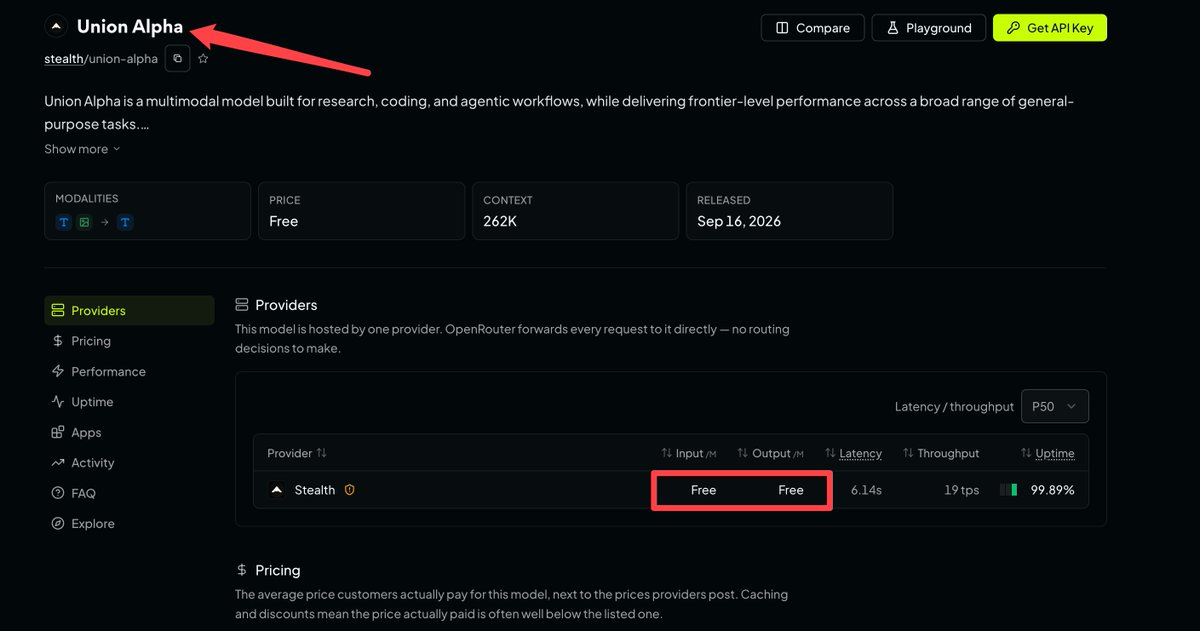Sort the table by Latency

coord(853,453)
